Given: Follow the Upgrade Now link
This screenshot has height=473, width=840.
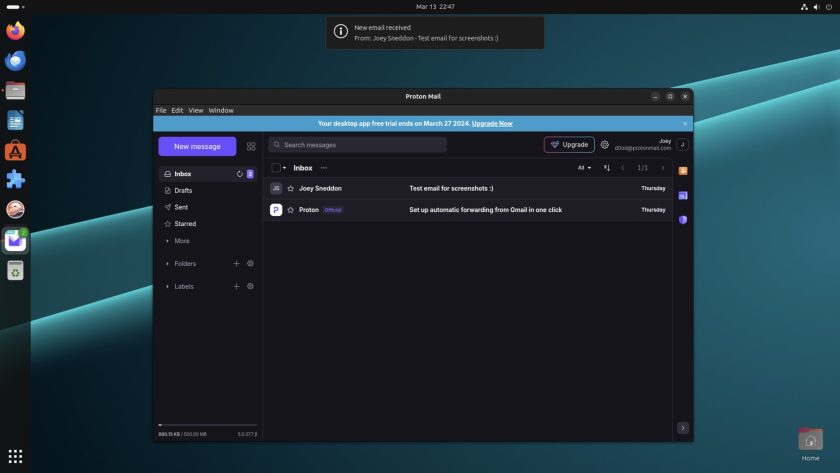Looking at the screenshot, I should point(492,124).
